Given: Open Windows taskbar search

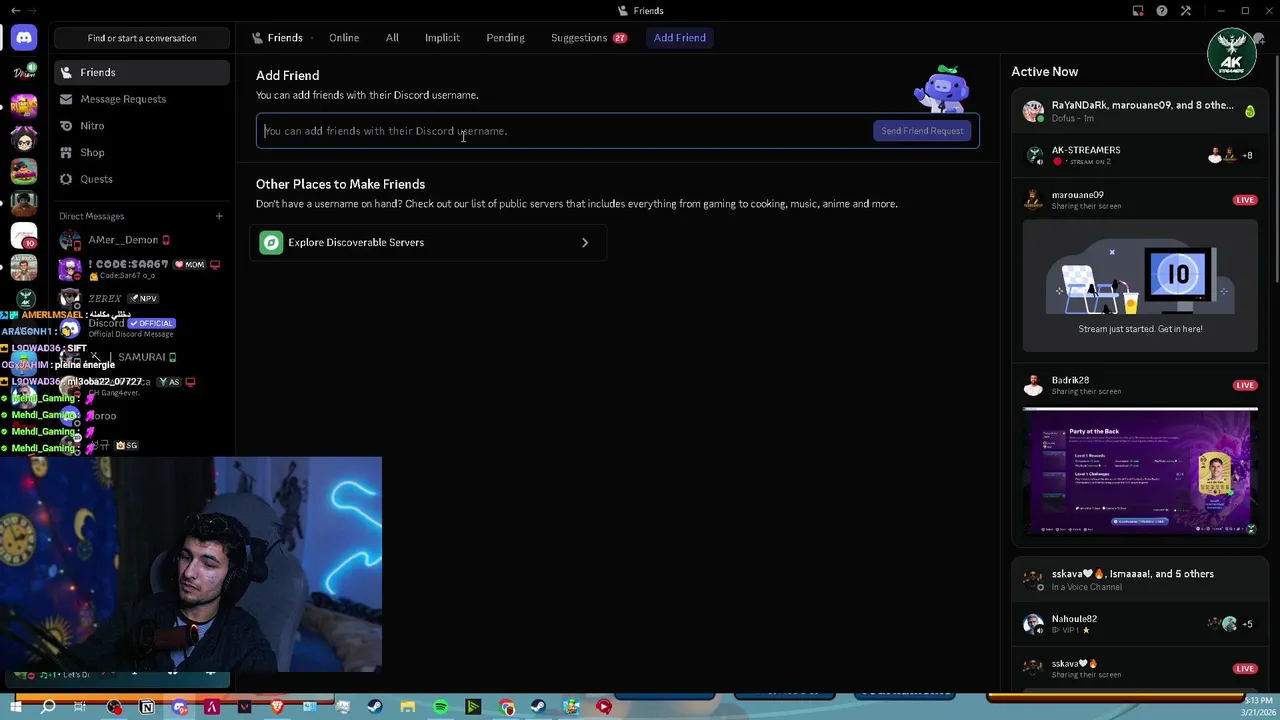Looking at the screenshot, I should coord(48,707).
